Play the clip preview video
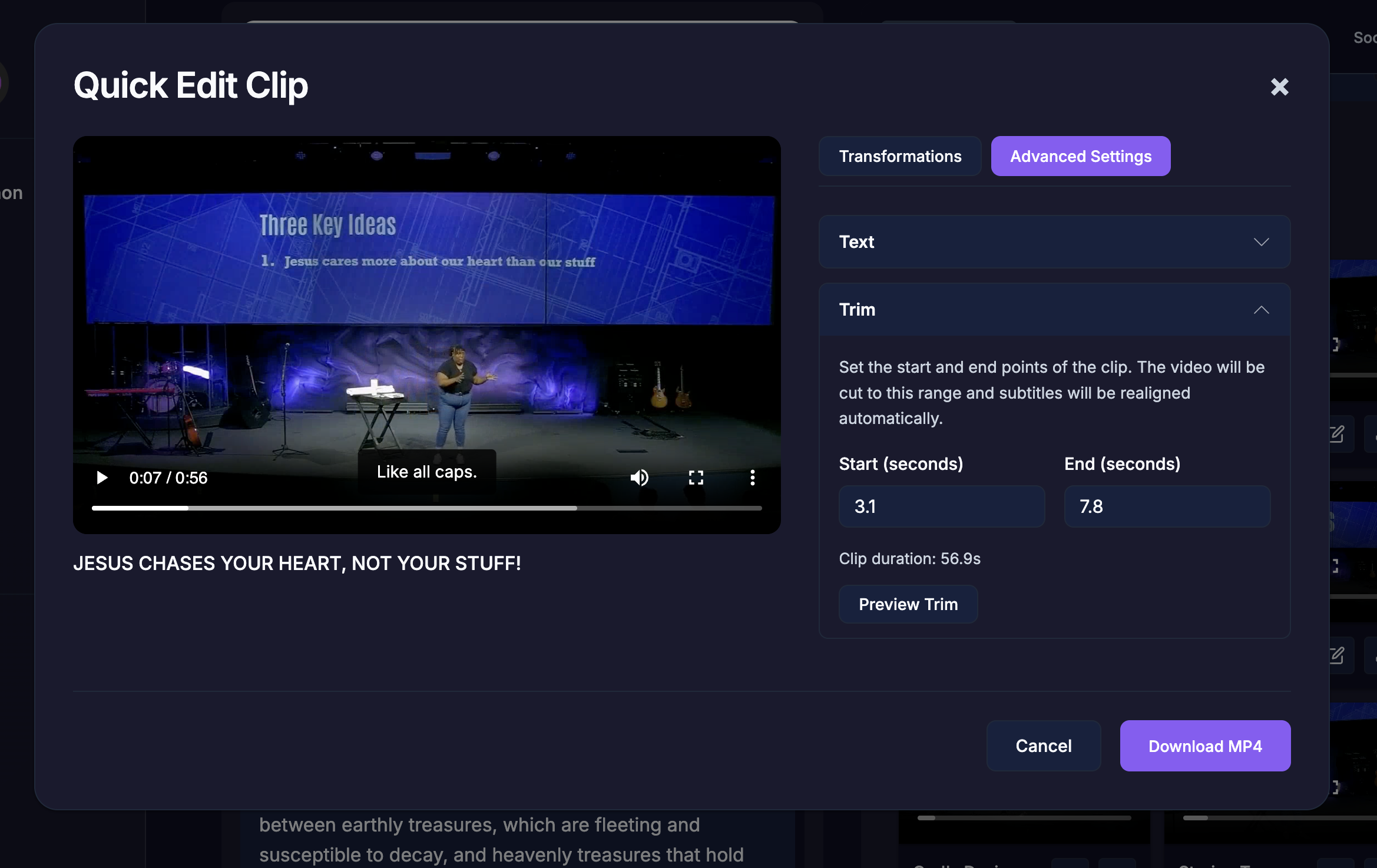The height and width of the screenshot is (868, 1377). pyautogui.click(x=102, y=478)
